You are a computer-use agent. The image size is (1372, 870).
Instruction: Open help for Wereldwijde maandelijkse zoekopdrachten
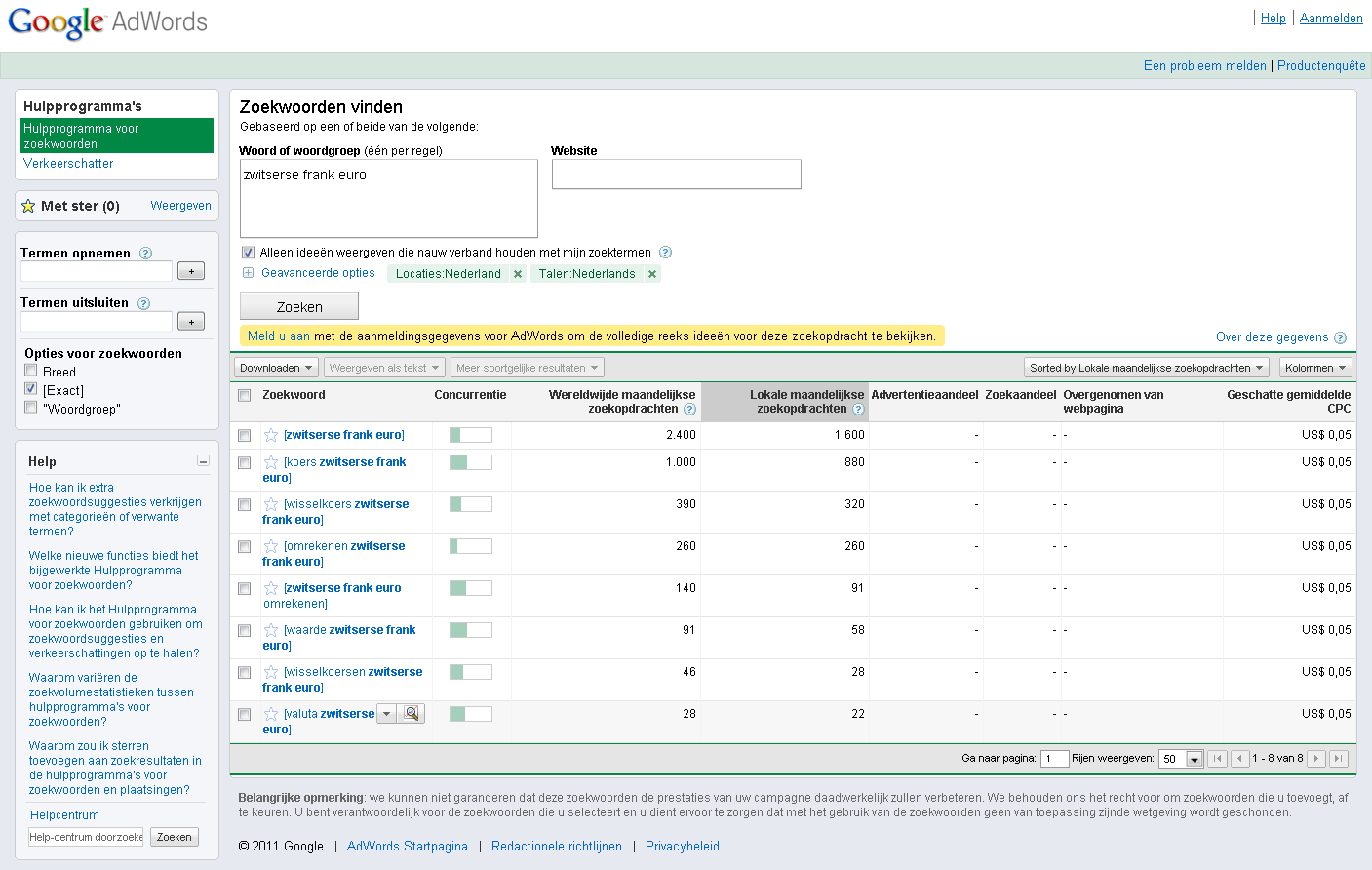point(689,410)
